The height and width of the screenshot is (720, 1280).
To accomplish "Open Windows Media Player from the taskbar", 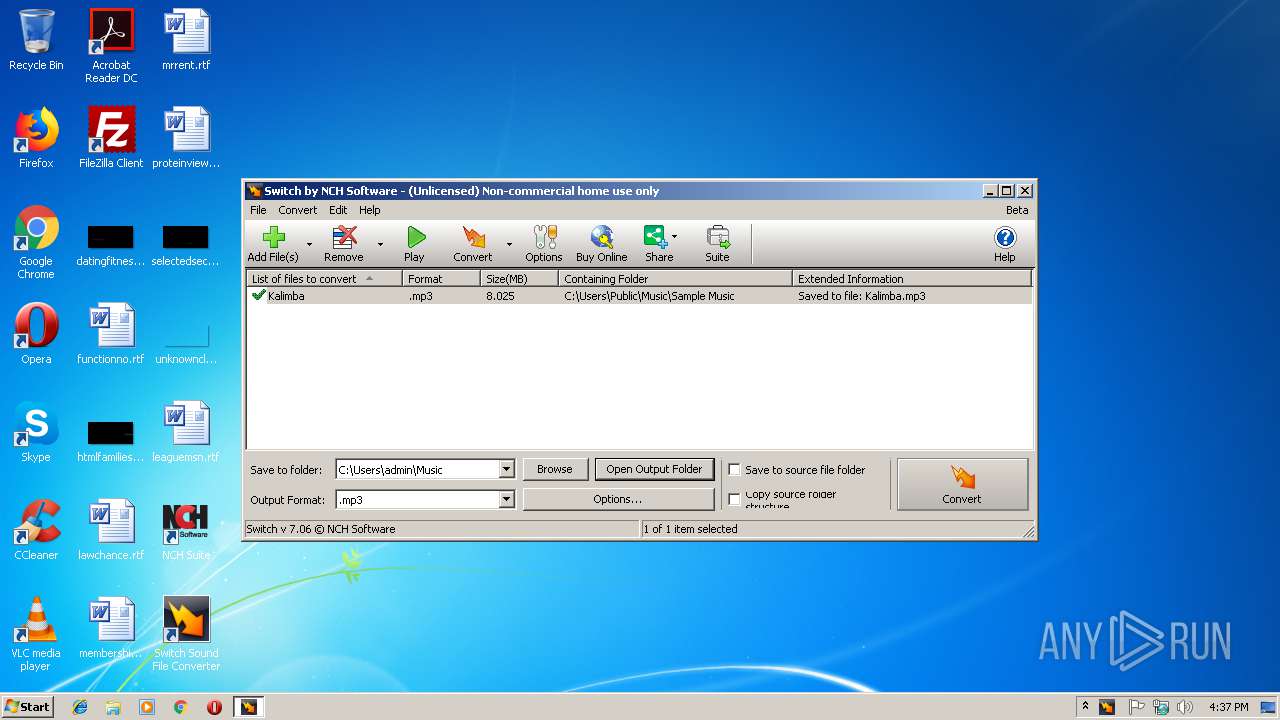I will coord(147,707).
